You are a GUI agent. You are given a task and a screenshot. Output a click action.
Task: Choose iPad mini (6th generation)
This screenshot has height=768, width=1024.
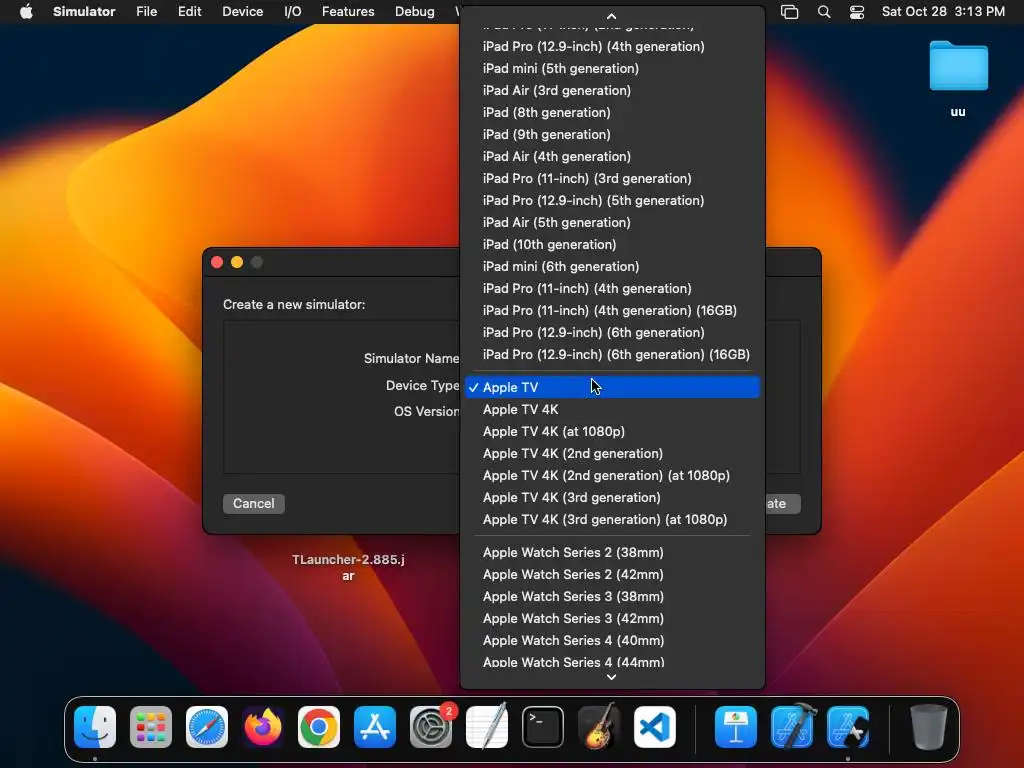coord(612,266)
